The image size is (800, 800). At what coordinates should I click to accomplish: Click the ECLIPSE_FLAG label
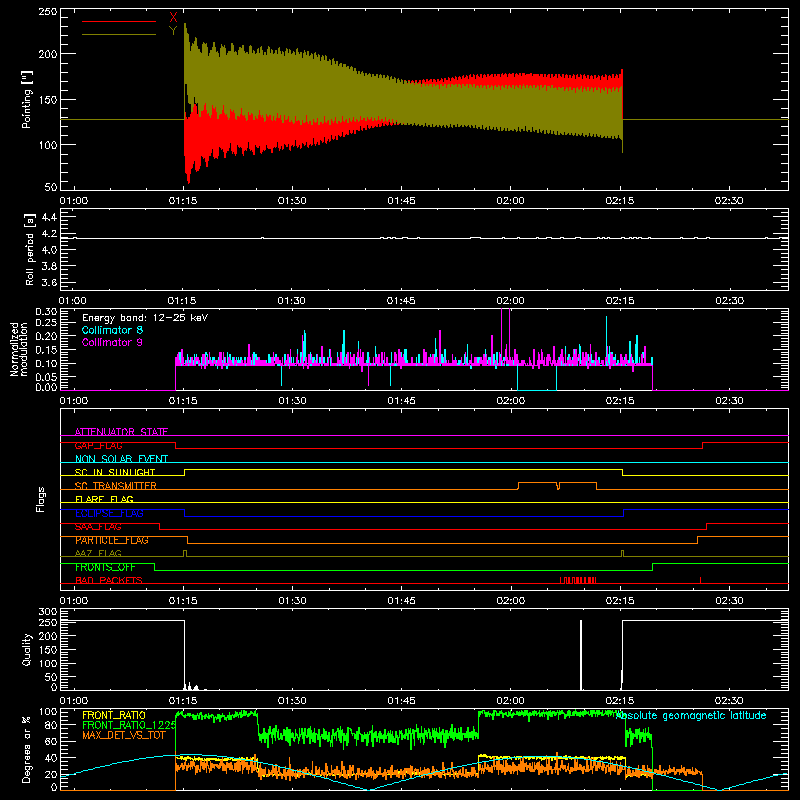(109, 513)
